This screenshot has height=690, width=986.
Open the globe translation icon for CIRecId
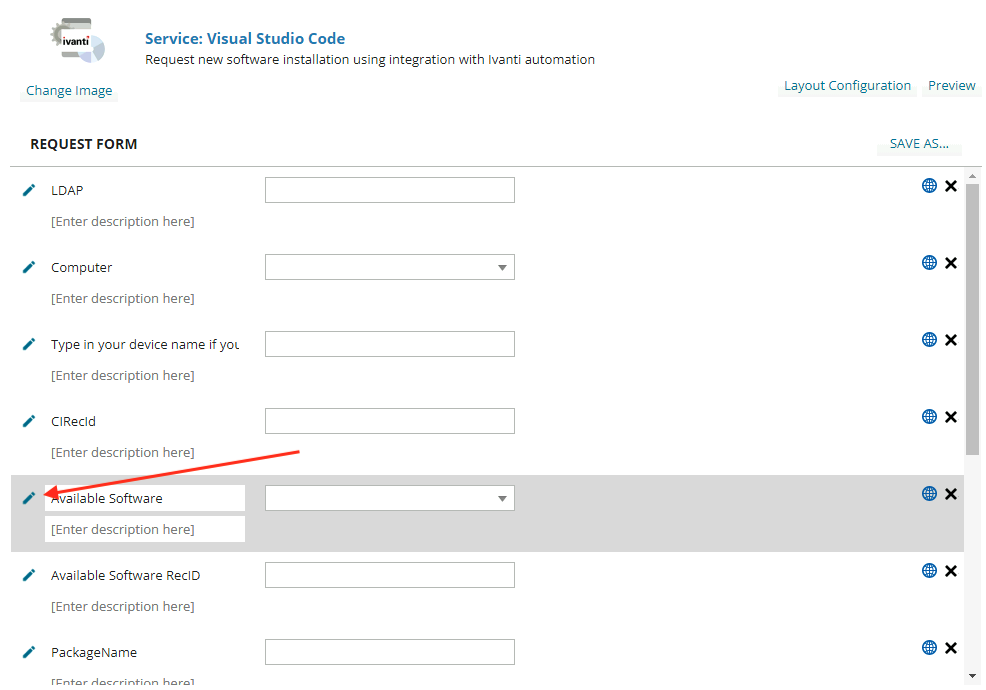coord(929,416)
